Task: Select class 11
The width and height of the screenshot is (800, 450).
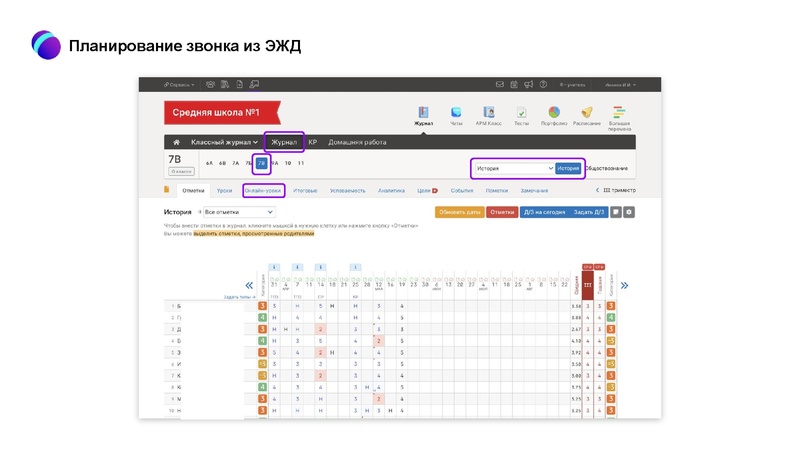Action: tap(301, 163)
